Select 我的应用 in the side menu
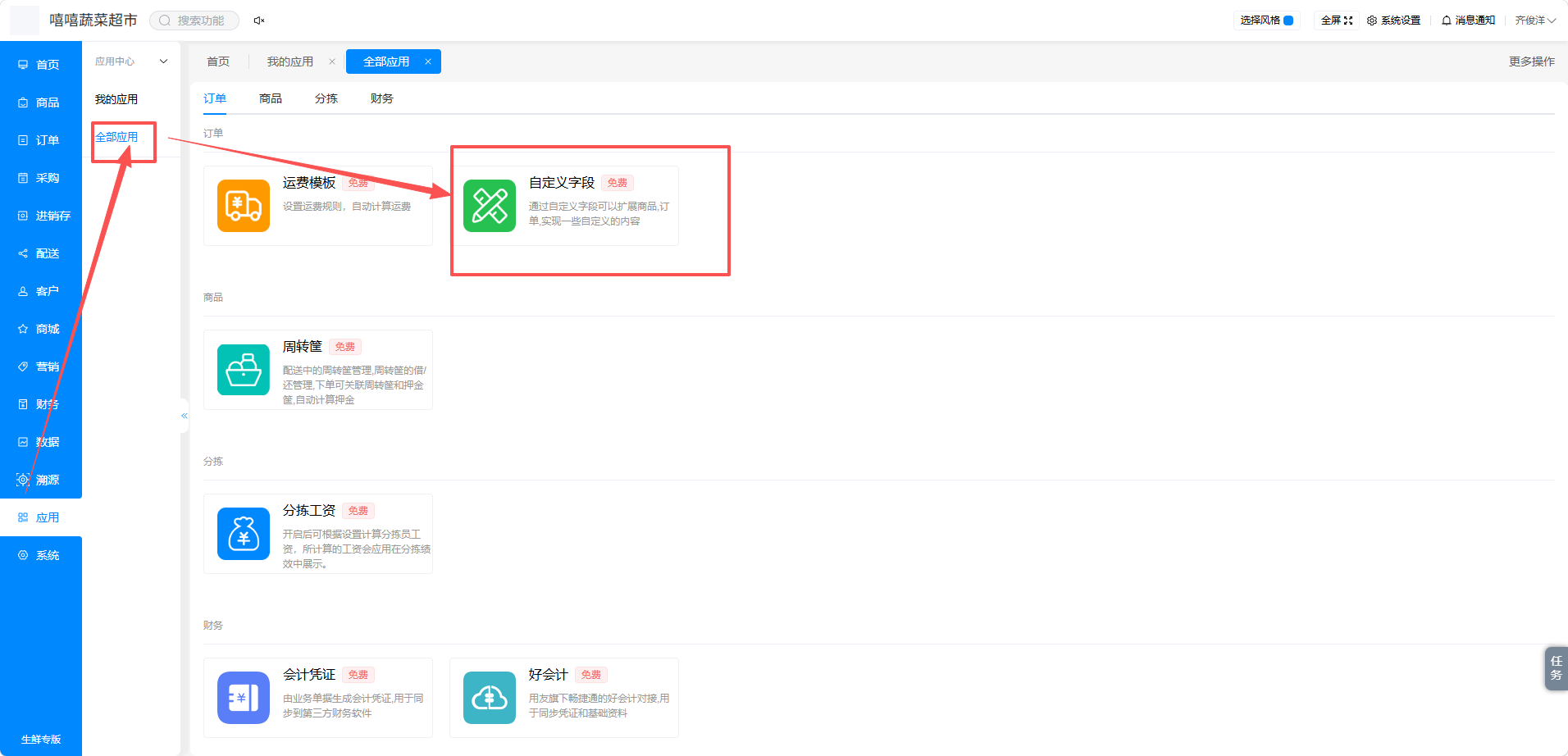This screenshot has width=1568, height=756. 116,99
